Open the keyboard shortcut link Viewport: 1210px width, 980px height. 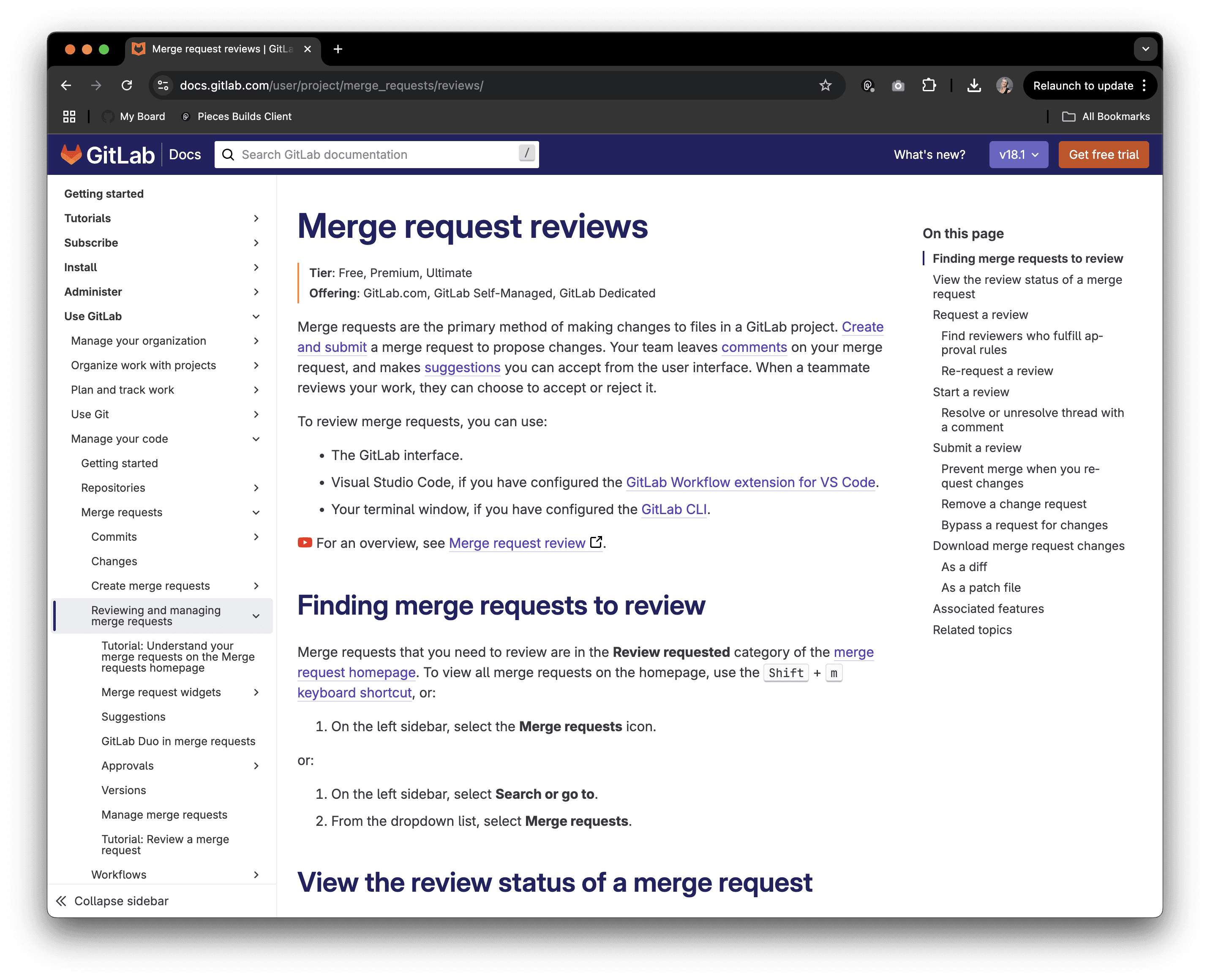tap(354, 693)
